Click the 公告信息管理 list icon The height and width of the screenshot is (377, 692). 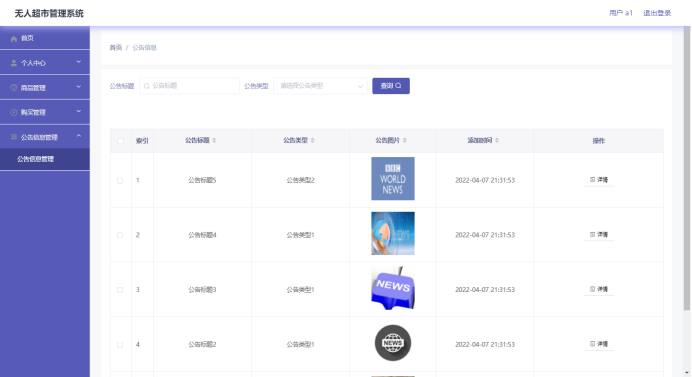click(x=14, y=137)
